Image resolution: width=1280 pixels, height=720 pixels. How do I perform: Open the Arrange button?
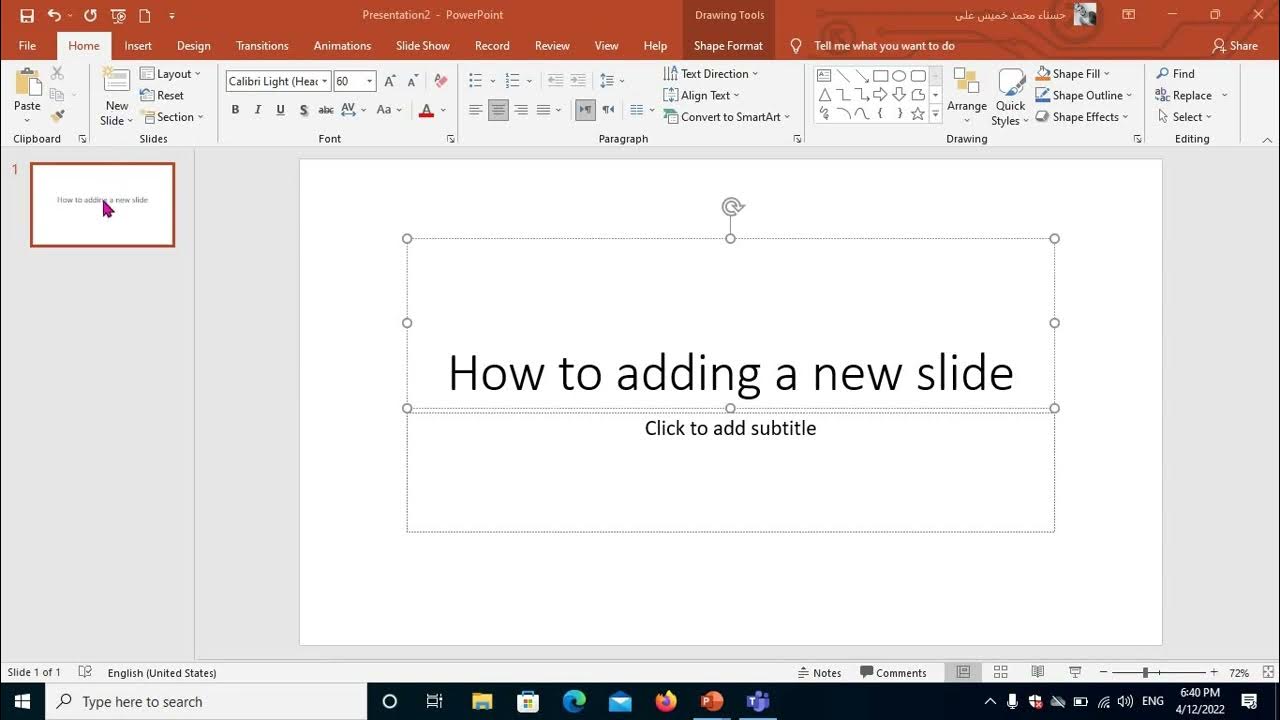point(967,97)
